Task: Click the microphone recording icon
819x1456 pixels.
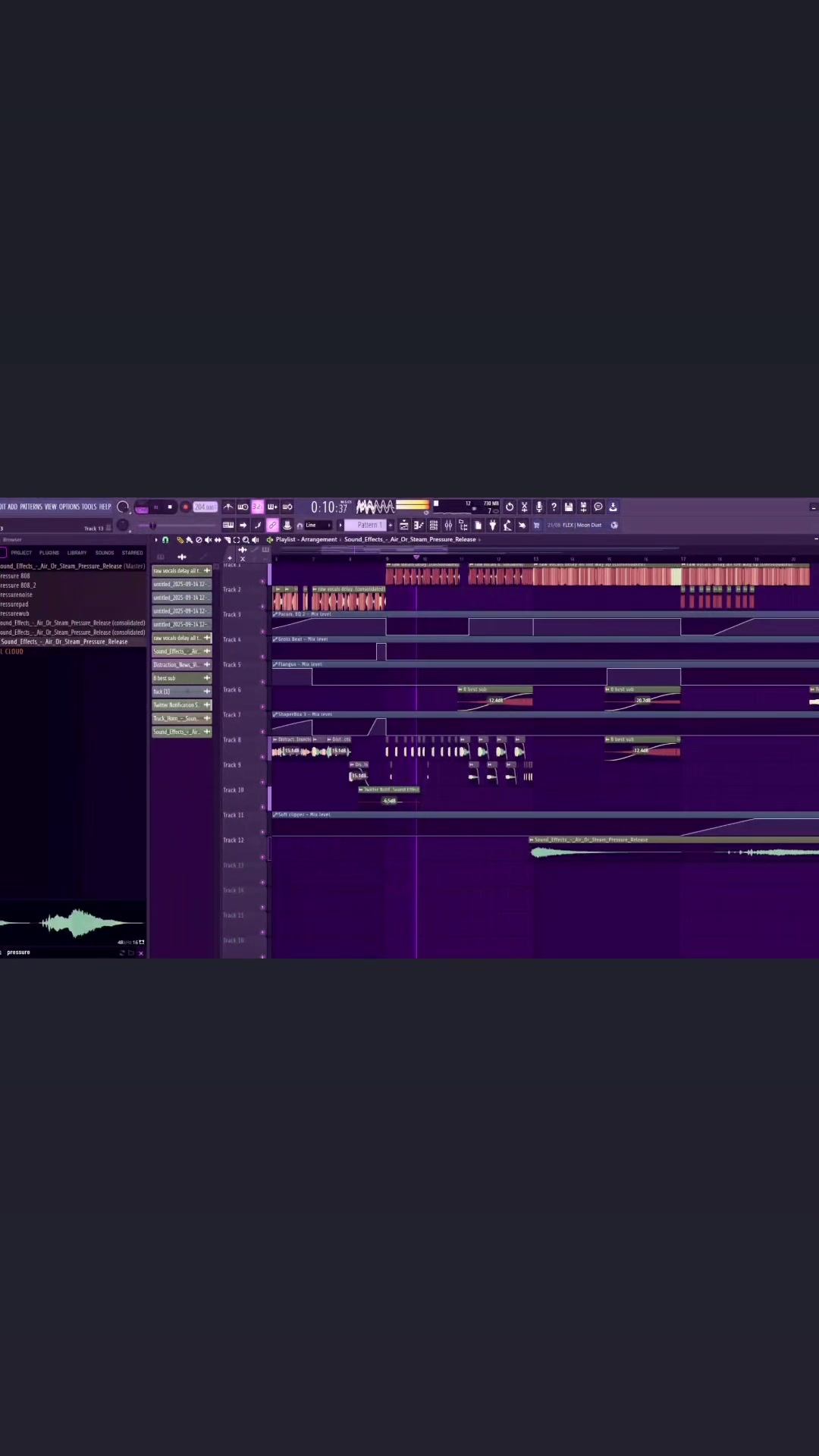Action: click(539, 507)
